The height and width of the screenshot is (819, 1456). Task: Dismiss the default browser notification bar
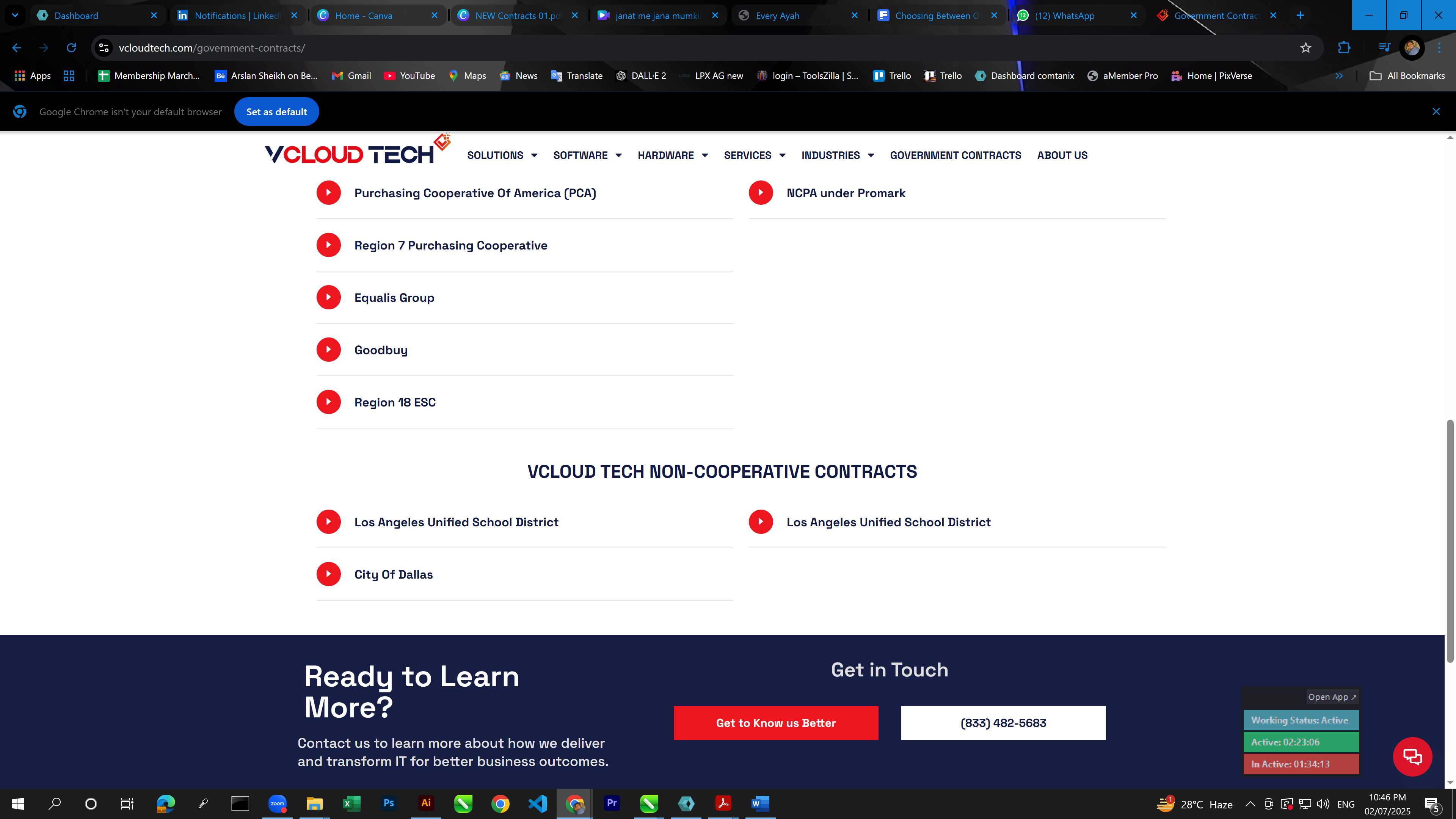(x=1436, y=112)
